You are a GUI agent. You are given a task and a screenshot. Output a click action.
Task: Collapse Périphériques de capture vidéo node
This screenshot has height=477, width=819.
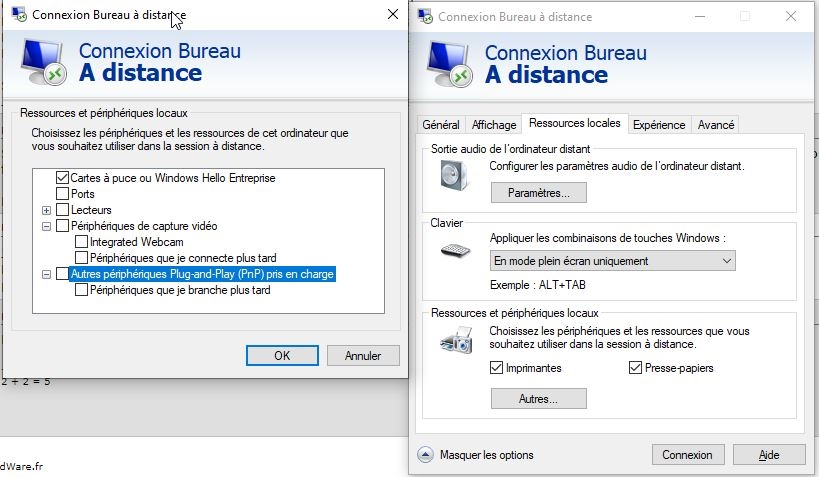pos(46,227)
